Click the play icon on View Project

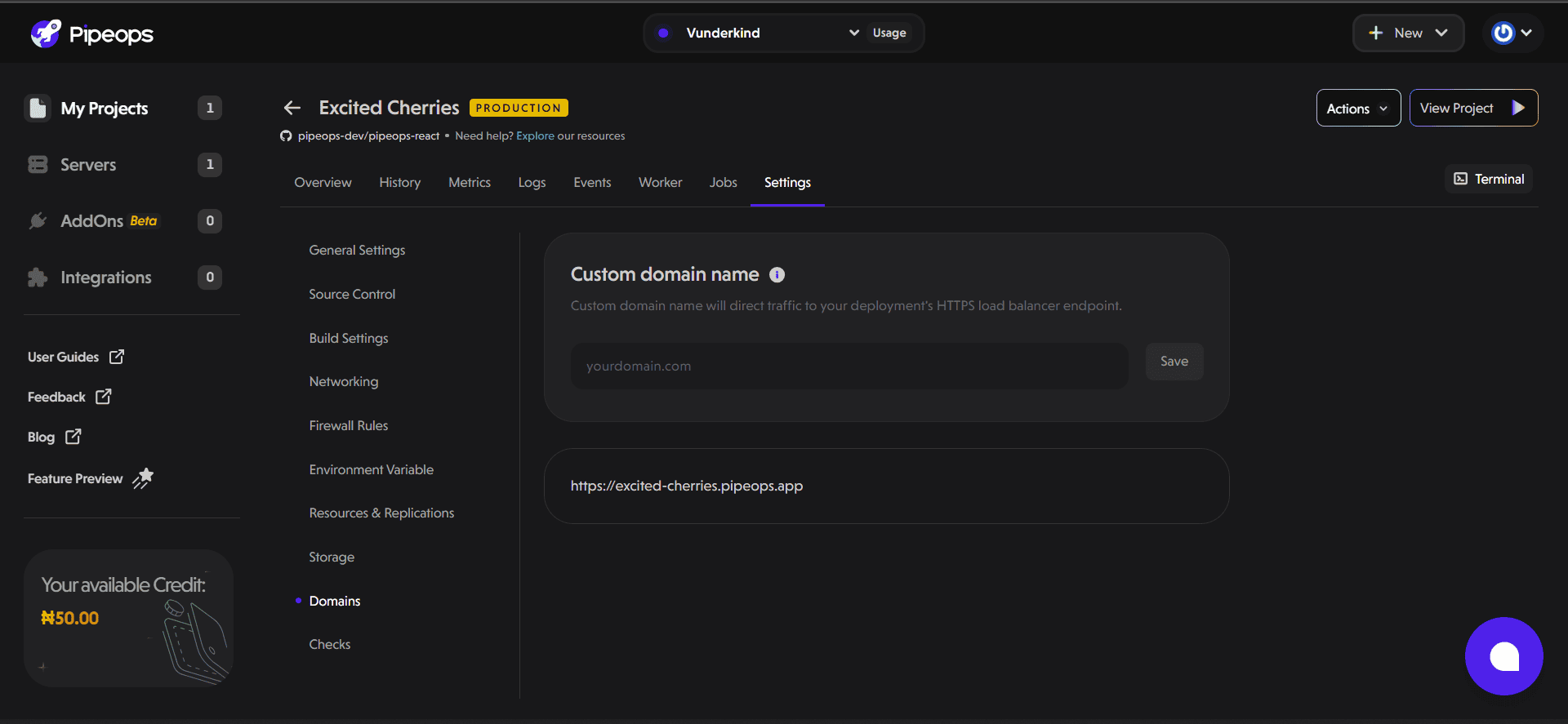1518,108
